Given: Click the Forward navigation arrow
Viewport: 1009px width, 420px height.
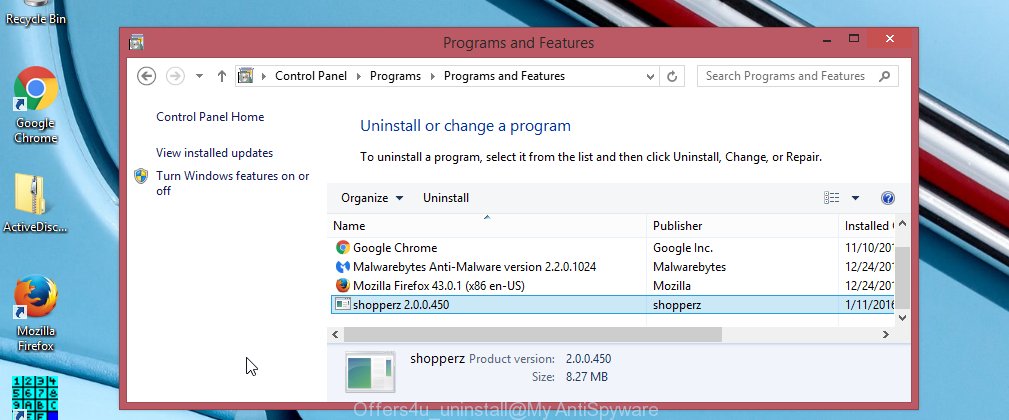Looking at the screenshot, I should tap(175, 76).
